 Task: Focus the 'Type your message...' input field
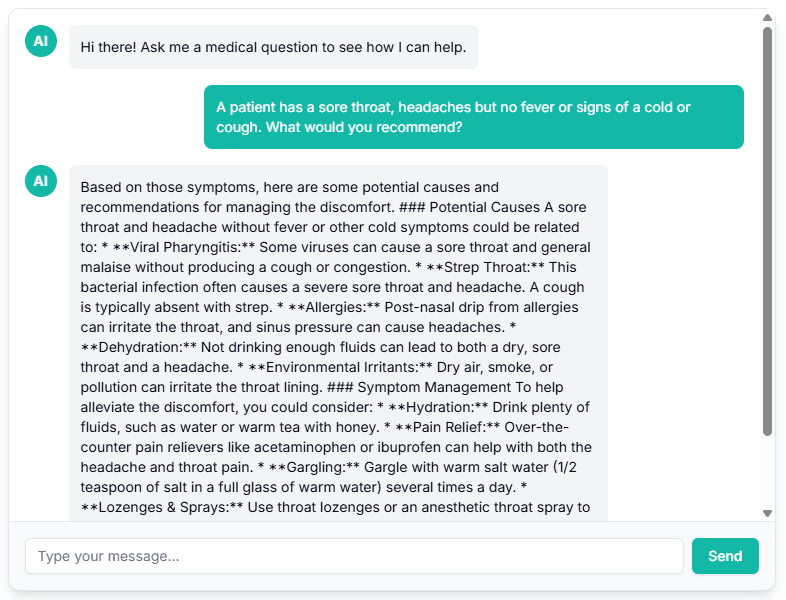[354, 556]
